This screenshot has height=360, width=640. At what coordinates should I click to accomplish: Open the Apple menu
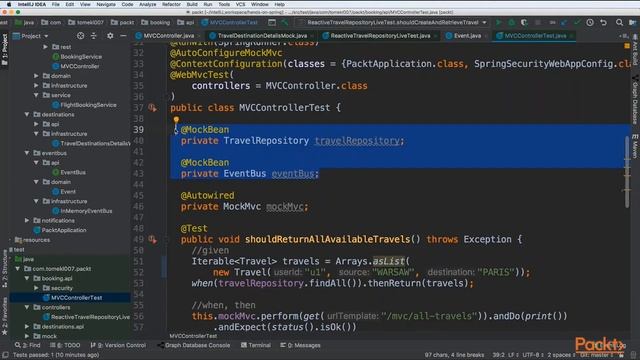[x=8, y=4]
